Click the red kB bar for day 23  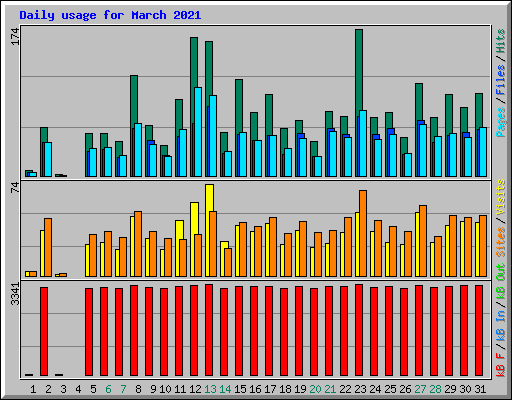(359, 330)
